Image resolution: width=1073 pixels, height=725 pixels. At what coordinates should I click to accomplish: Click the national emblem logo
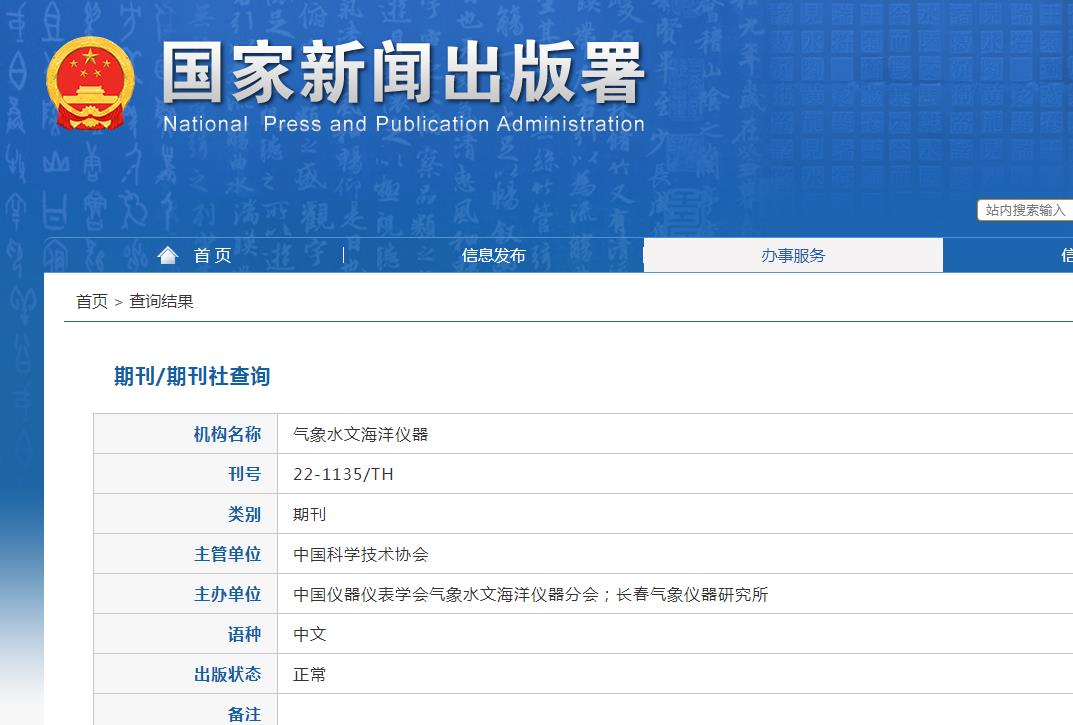click(x=90, y=83)
